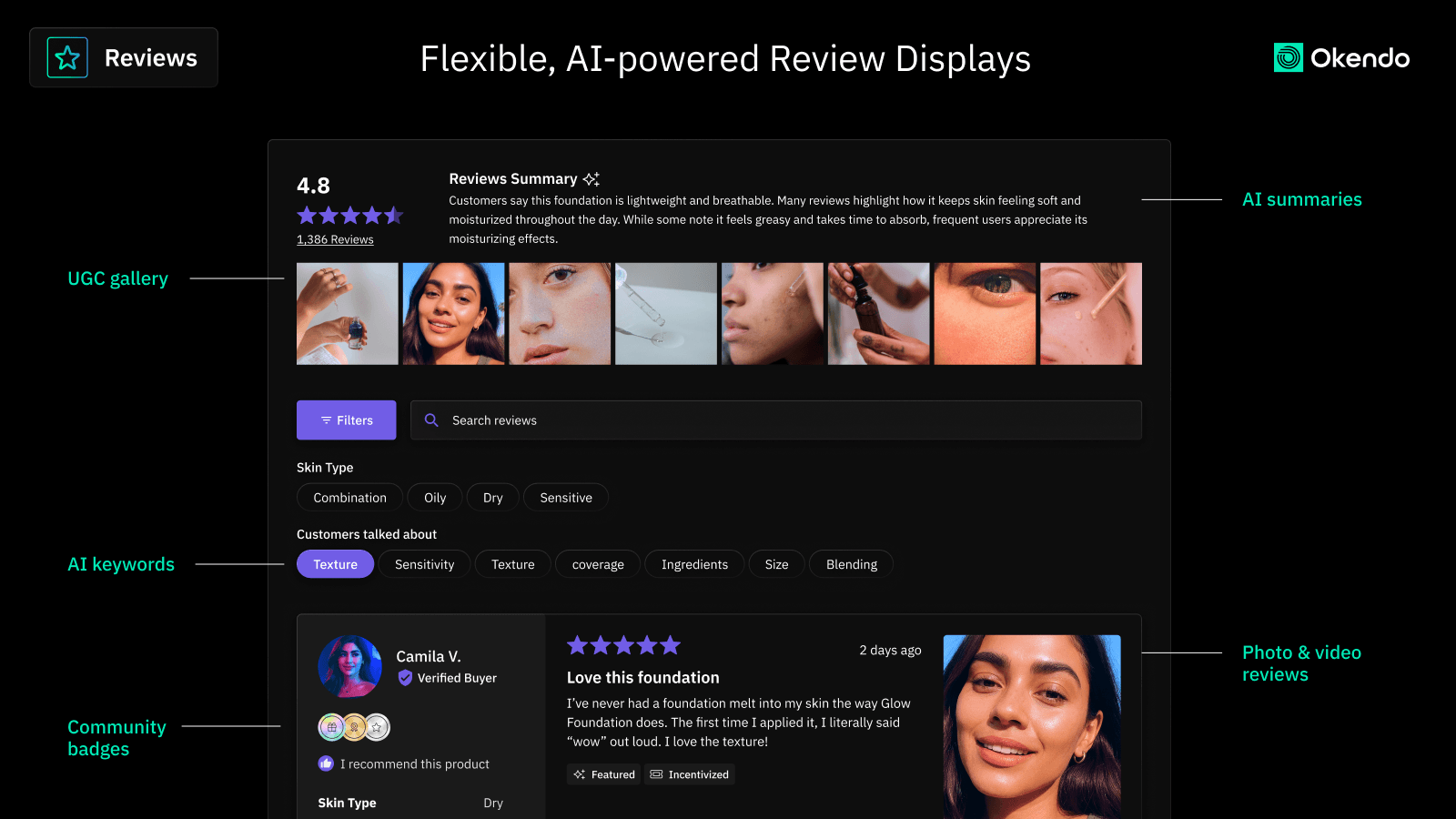
Task: Open gallery photo of glass dropper on white
Action: point(666,314)
